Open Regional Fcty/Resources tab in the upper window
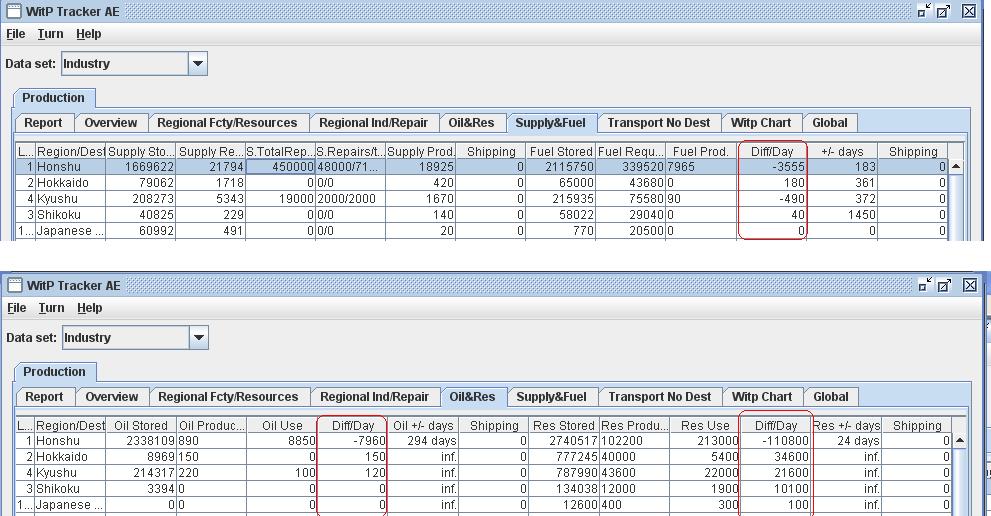 tap(228, 123)
